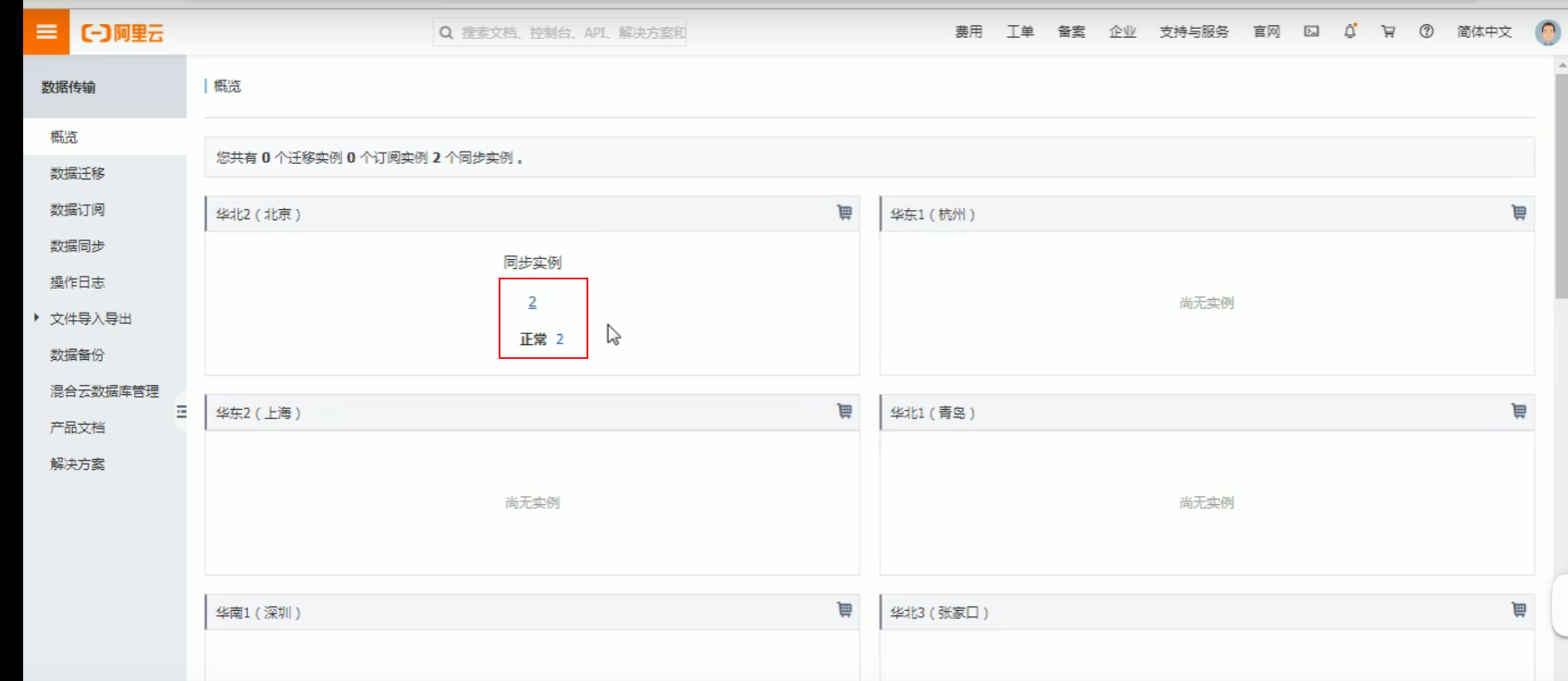Image resolution: width=1568 pixels, height=681 pixels.
Task: Click 尚无实例 in 华东1（杭州）card
Action: coord(1206,303)
